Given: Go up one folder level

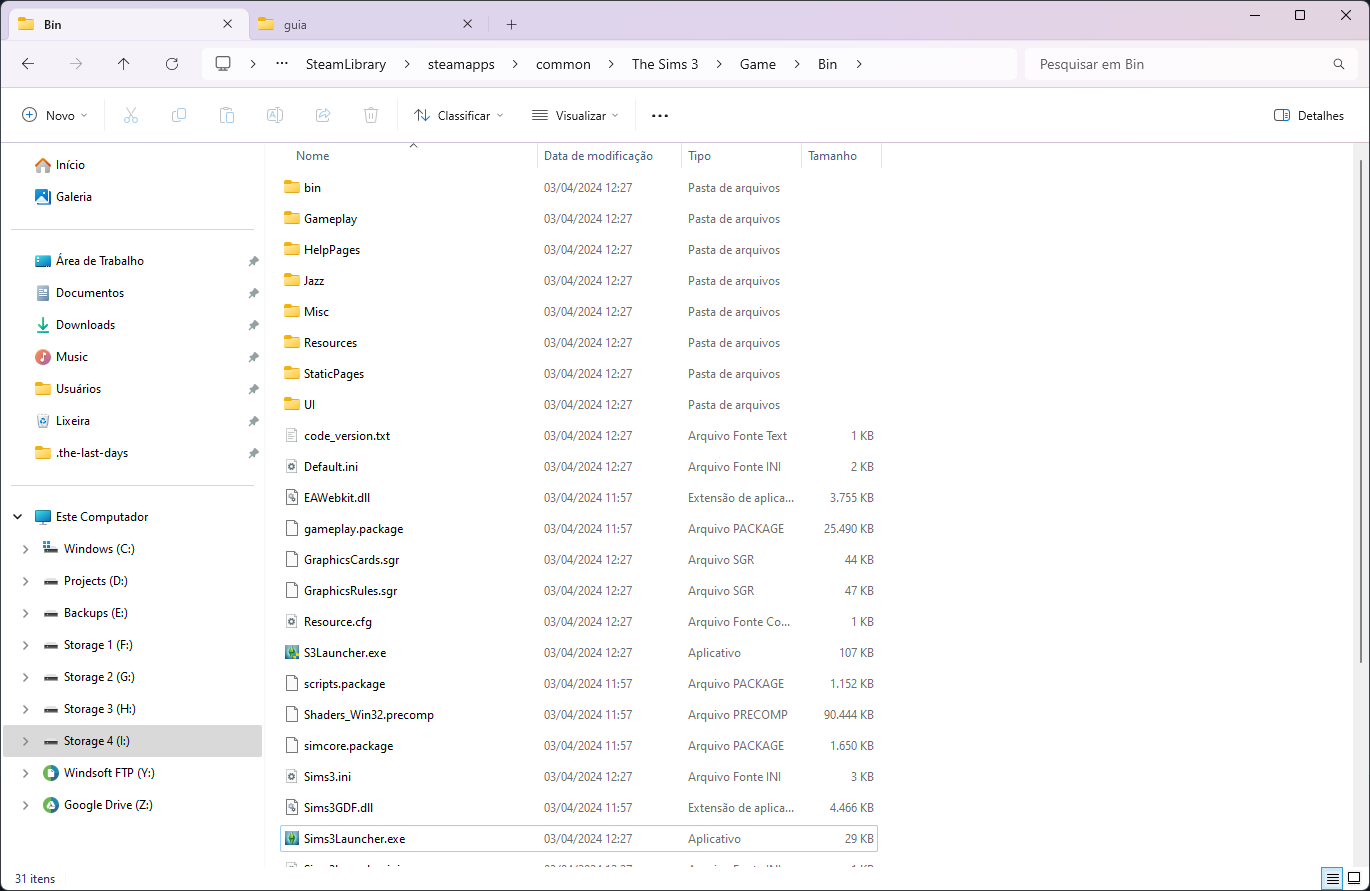Looking at the screenshot, I should (124, 64).
